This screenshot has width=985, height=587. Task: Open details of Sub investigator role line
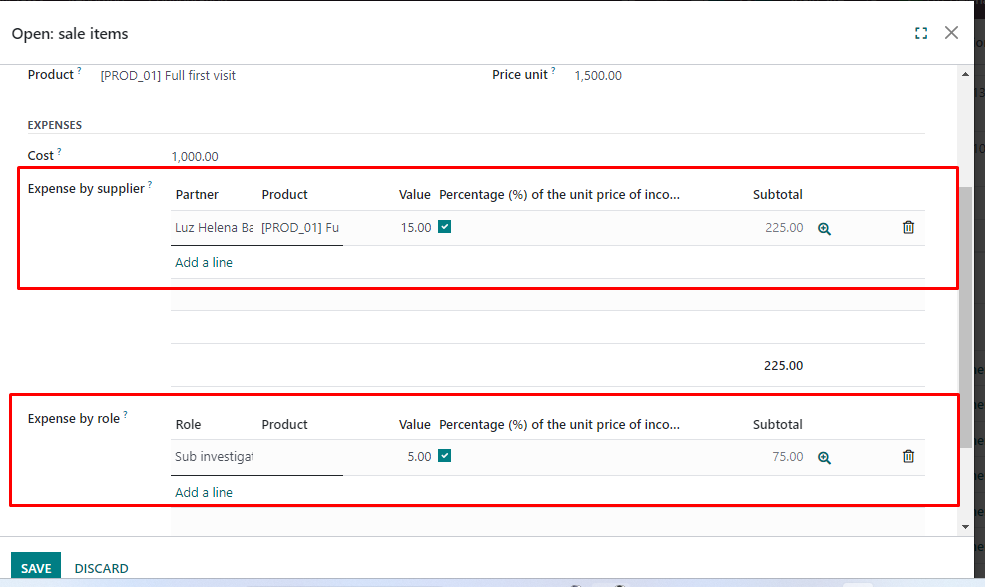click(x=824, y=458)
